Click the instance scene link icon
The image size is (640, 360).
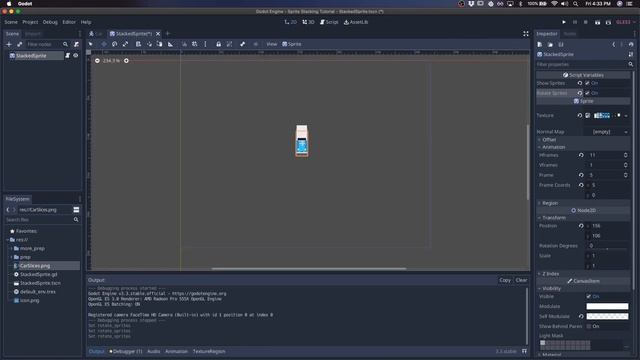click(20, 44)
